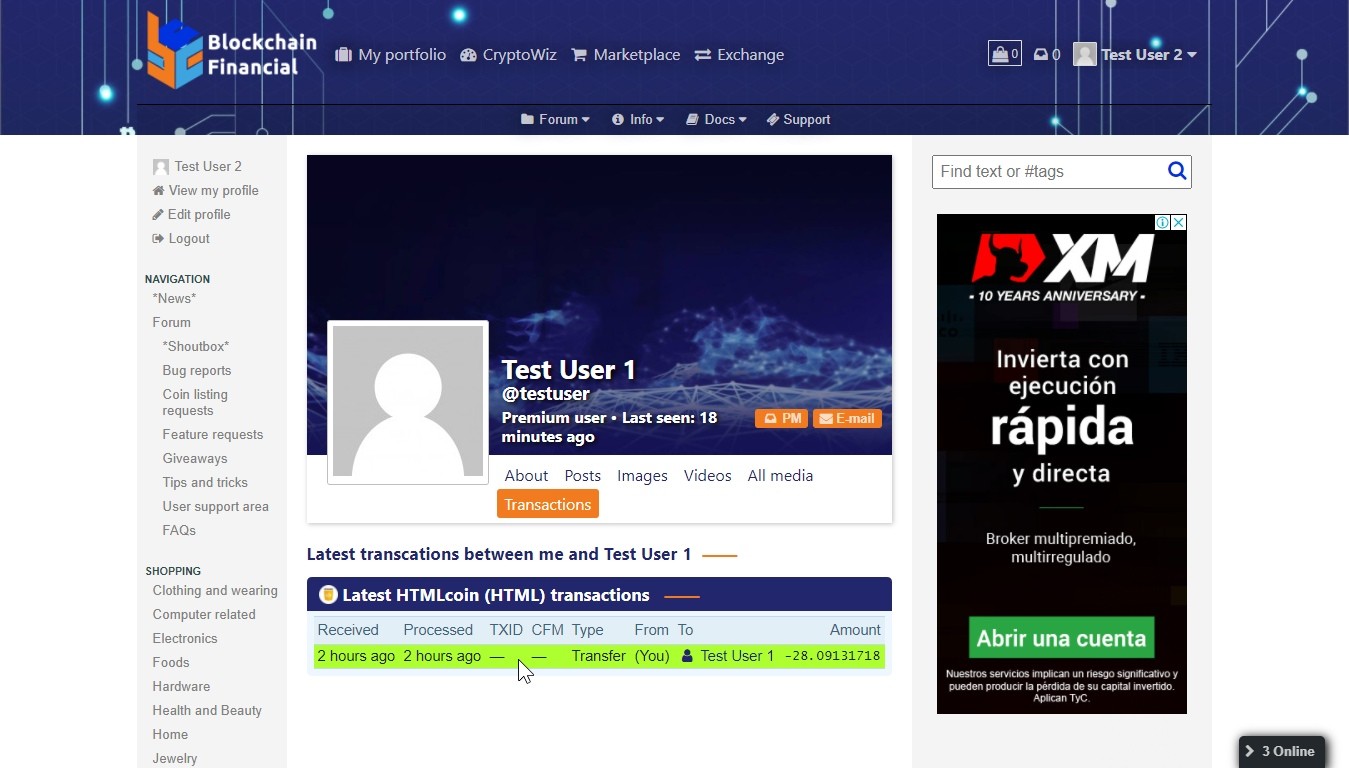Select the Transactions tab
This screenshot has height=768, width=1349.
coord(547,504)
